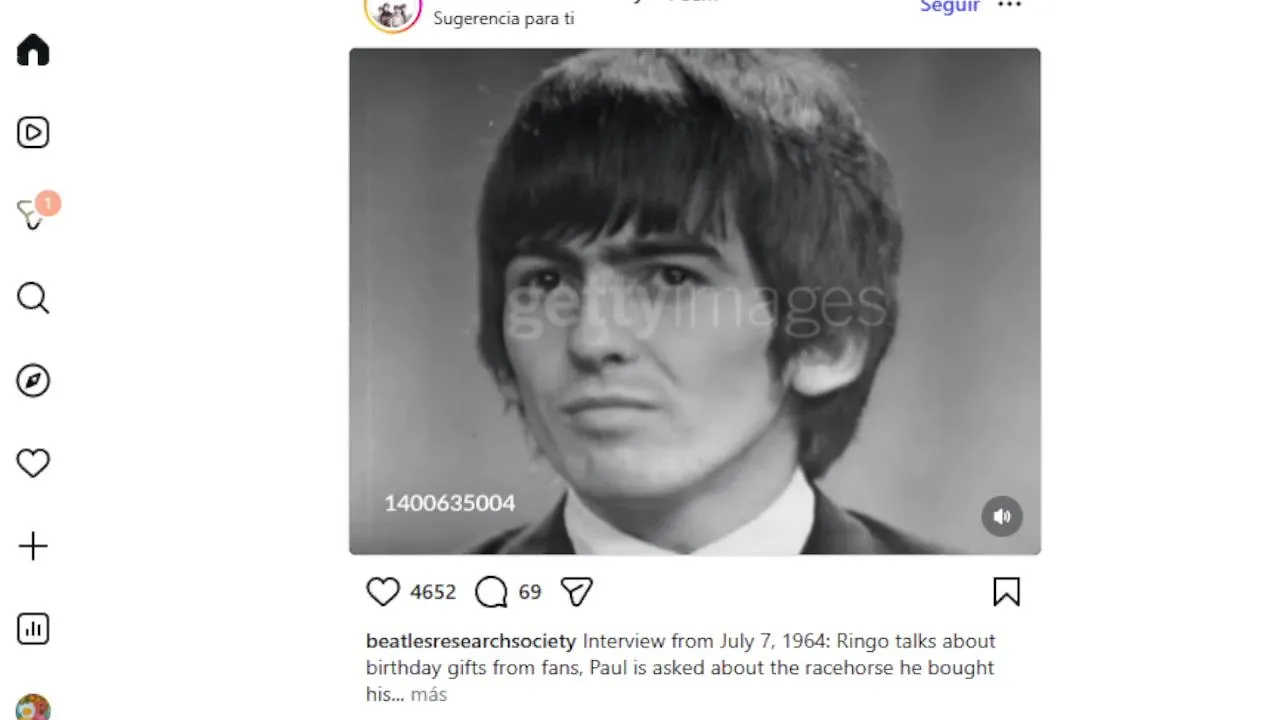Open post options three-dot menu
The width and height of the screenshot is (1280, 720).
tap(1010, 5)
